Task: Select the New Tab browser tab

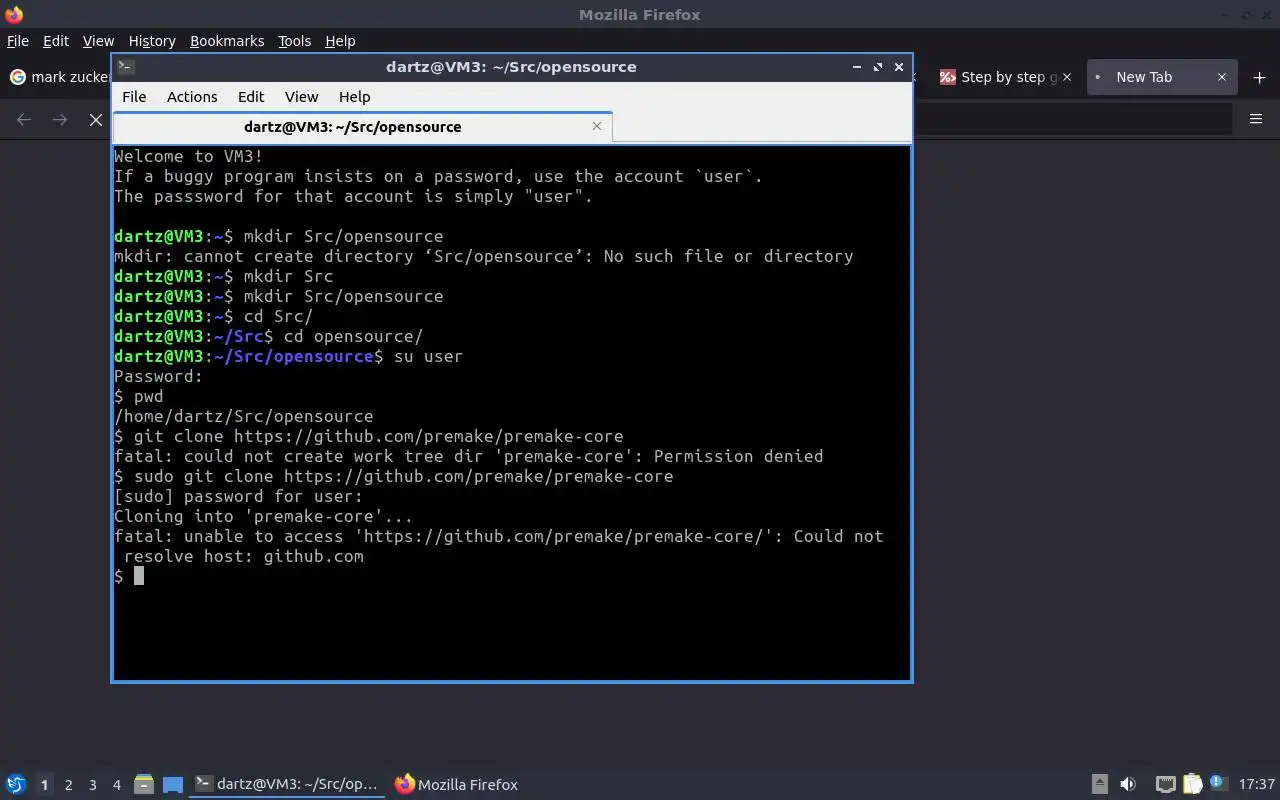Action: [1160, 77]
